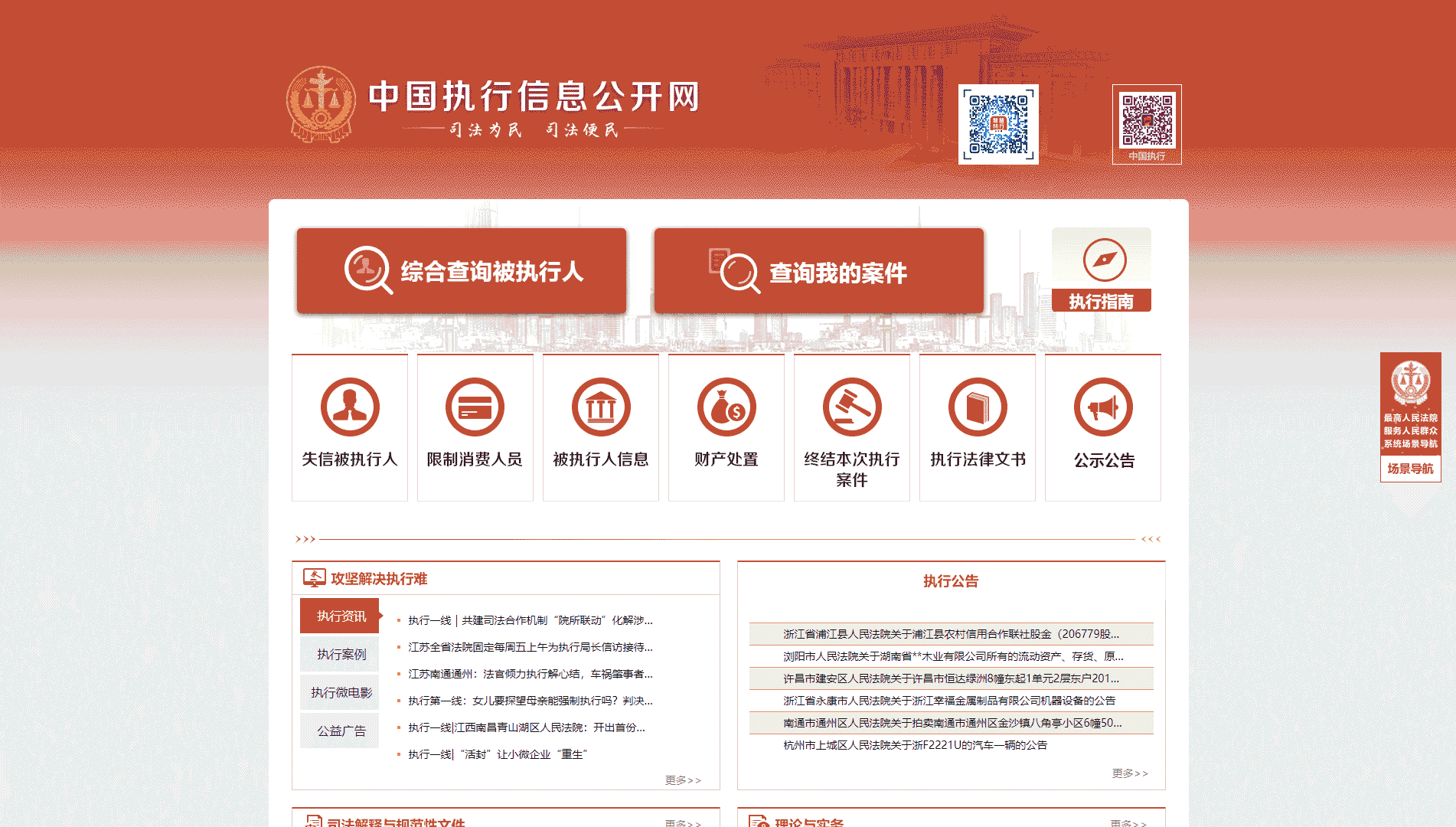Switch to the 执行微电影 tab
The width and height of the screenshot is (1456, 827).
(340, 692)
